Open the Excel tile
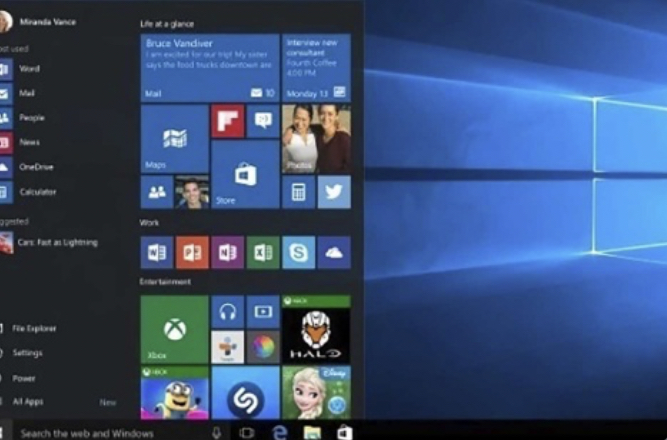Viewport: 667px width, 440px height. pyautogui.click(x=263, y=253)
